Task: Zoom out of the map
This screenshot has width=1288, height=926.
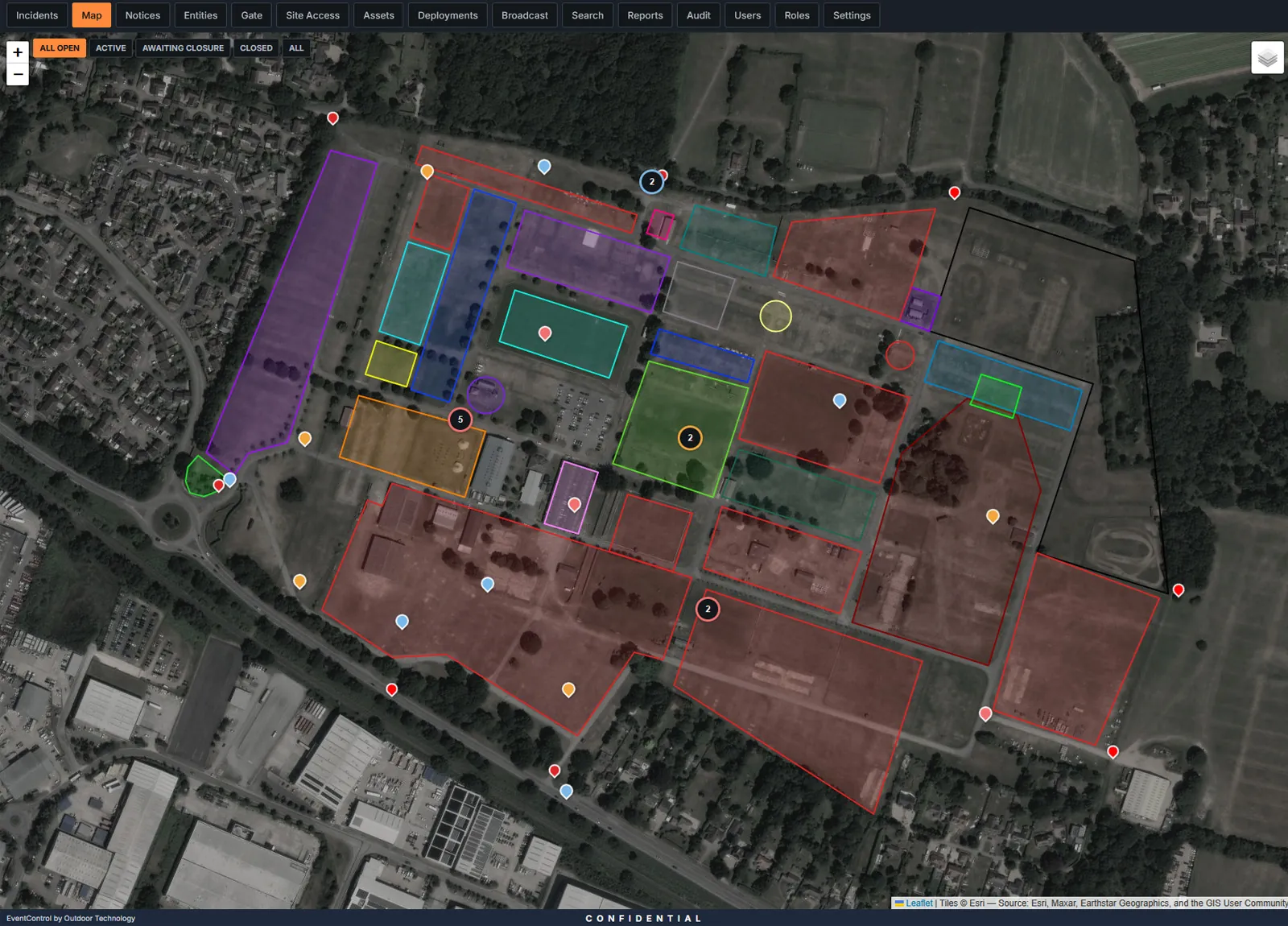Action: [18, 74]
